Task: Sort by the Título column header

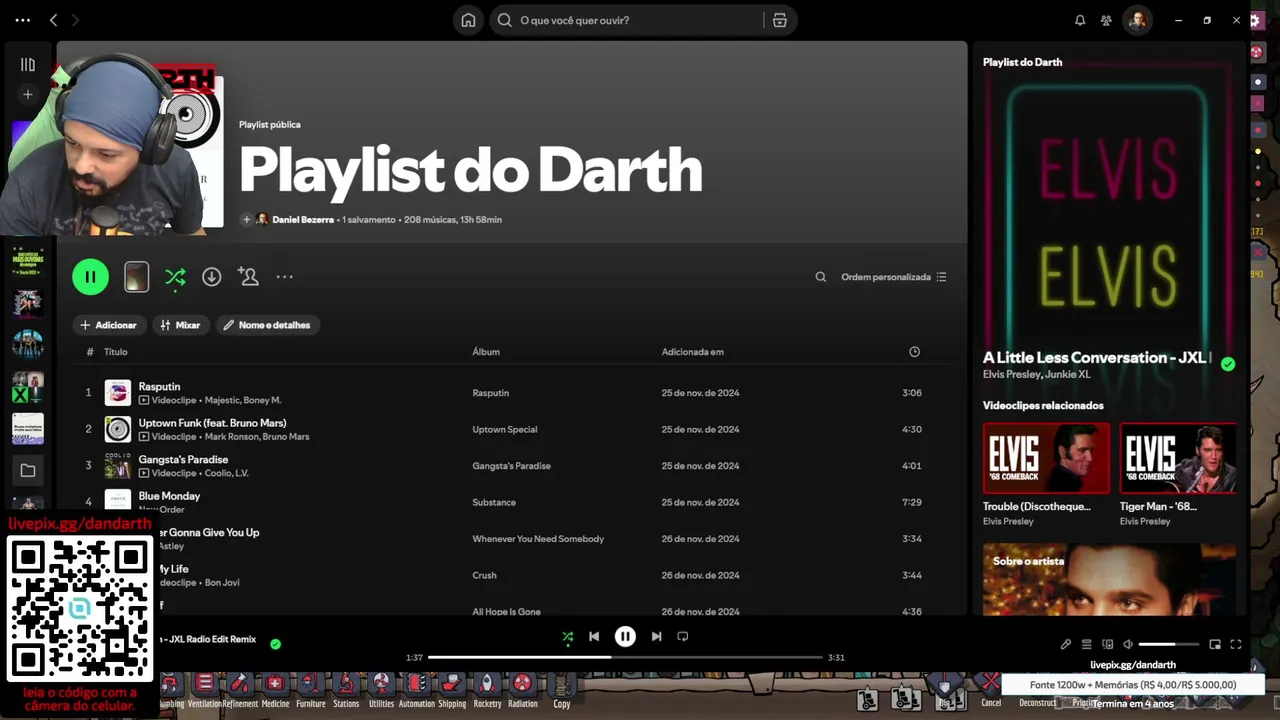Action: (x=116, y=352)
